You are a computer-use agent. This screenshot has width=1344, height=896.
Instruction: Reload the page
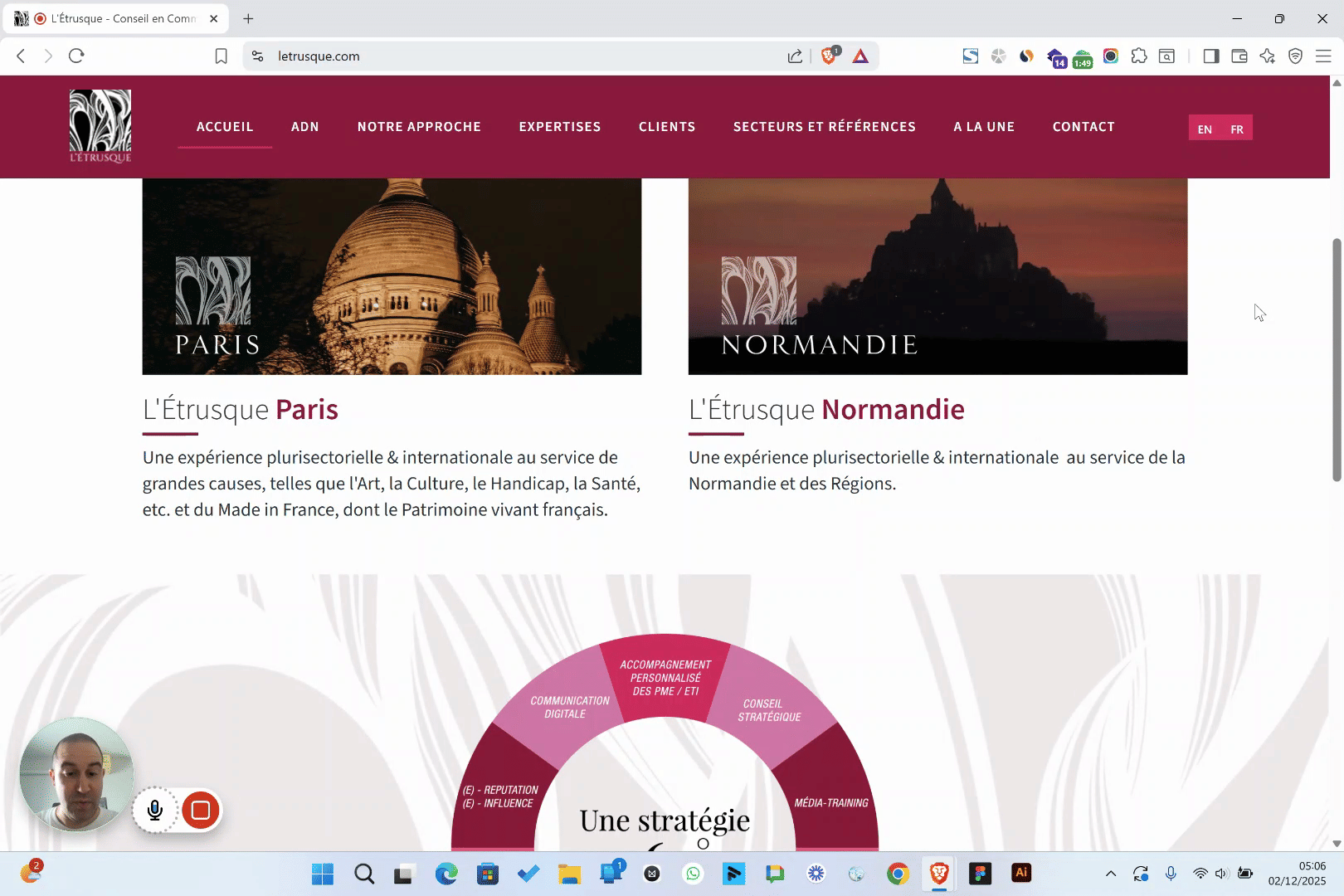[76, 56]
